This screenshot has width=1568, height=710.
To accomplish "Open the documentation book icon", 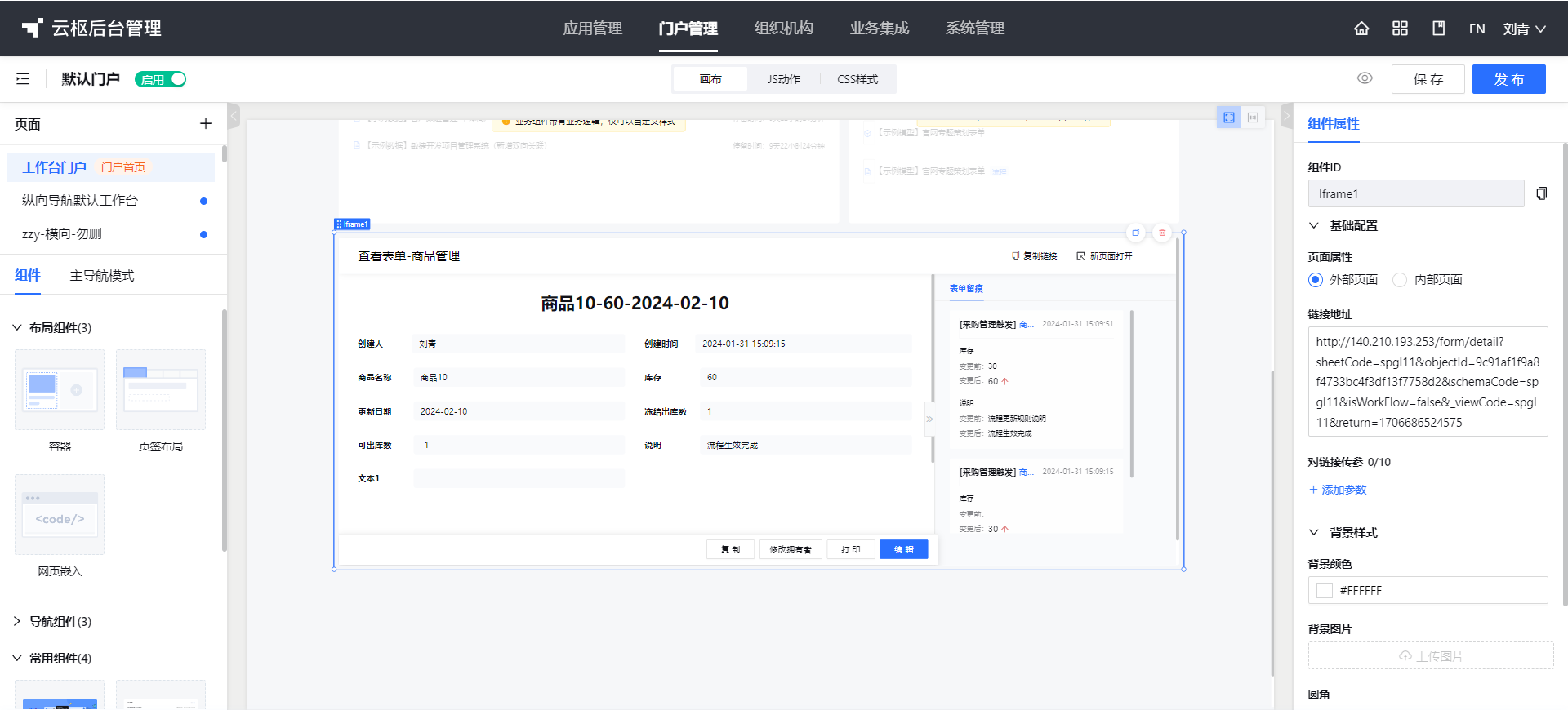I will pos(1439,29).
